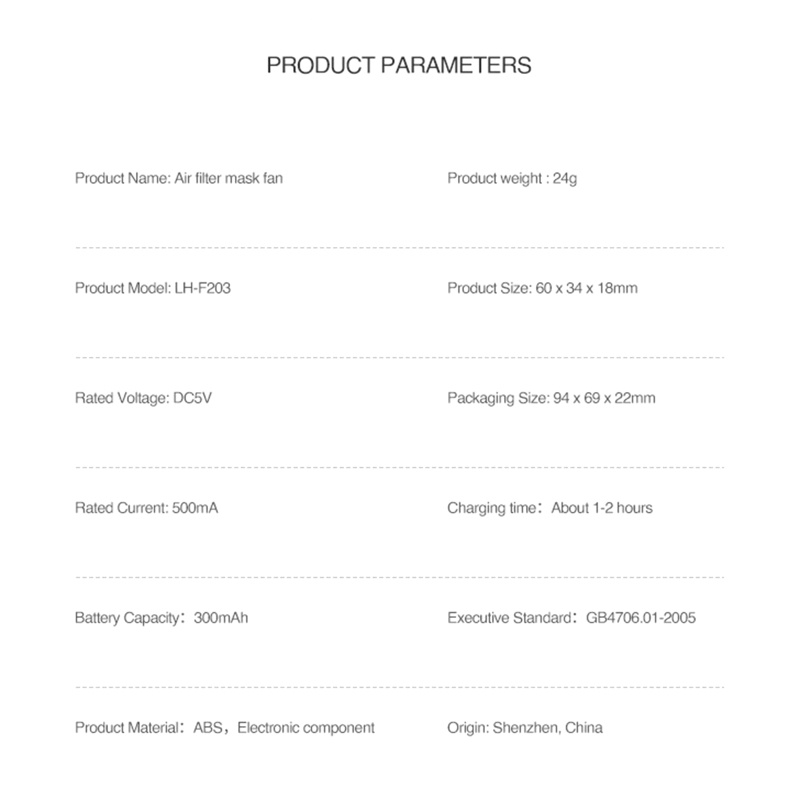Select the 94 x 69 x 22mm dimensions

point(604,398)
